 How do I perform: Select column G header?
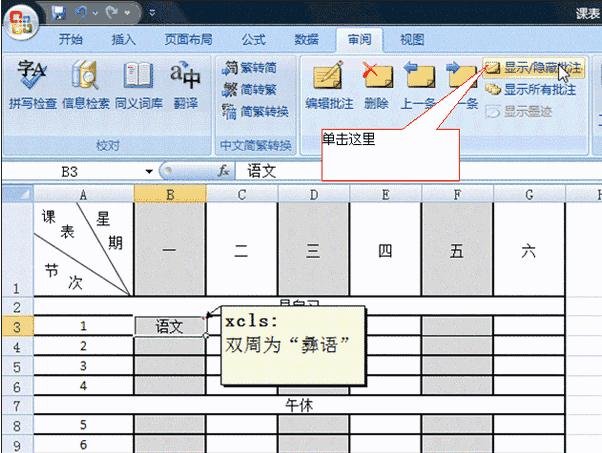tap(529, 195)
